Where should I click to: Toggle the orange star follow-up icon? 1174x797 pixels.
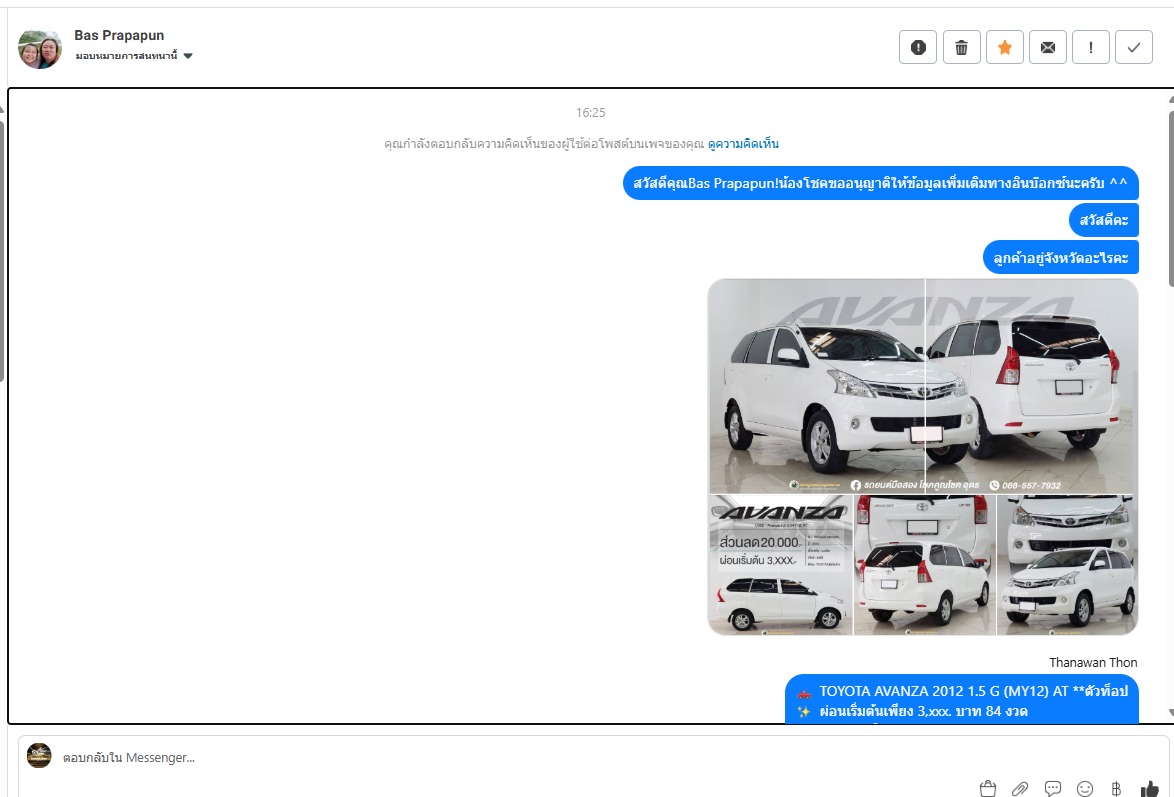pos(1005,48)
